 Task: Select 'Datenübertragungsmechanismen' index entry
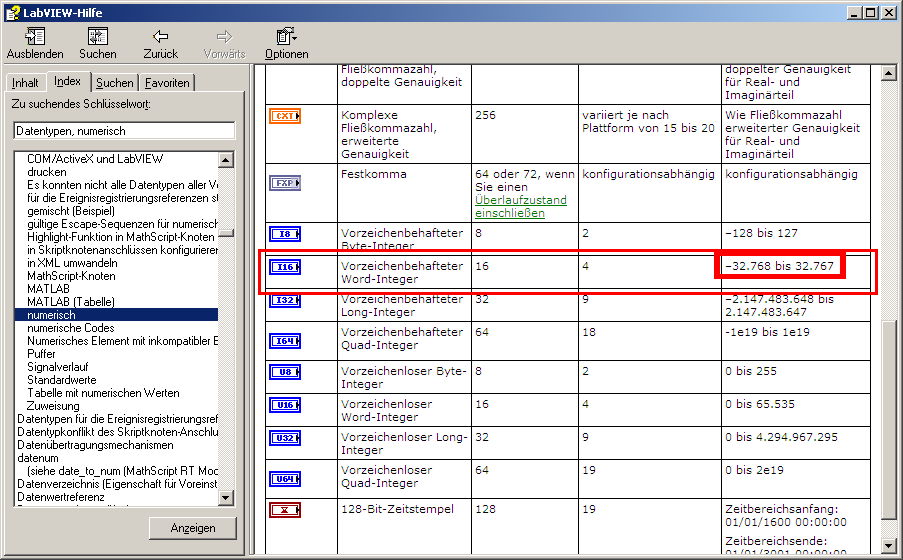(x=95, y=445)
